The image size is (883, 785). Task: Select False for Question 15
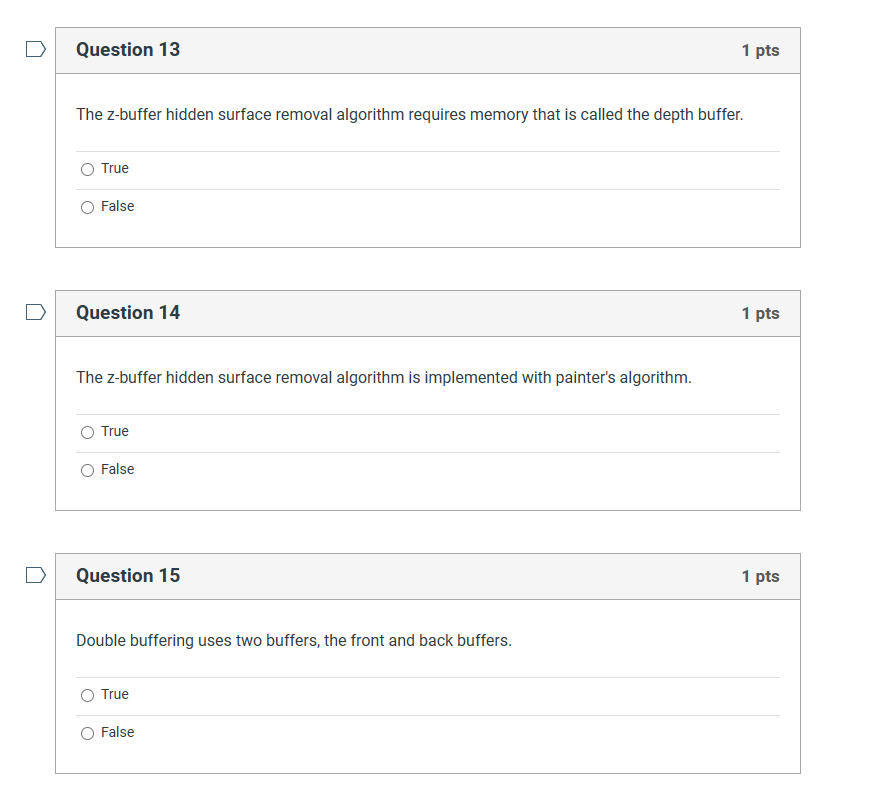pos(87,733)
